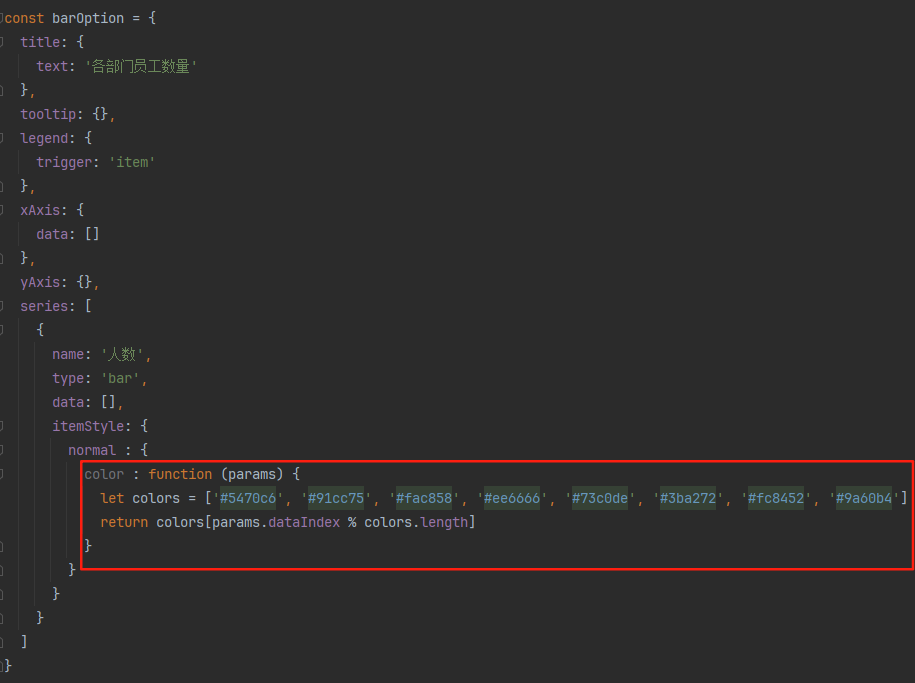
Task: Click the let keyword
Action: click(112, 498)
